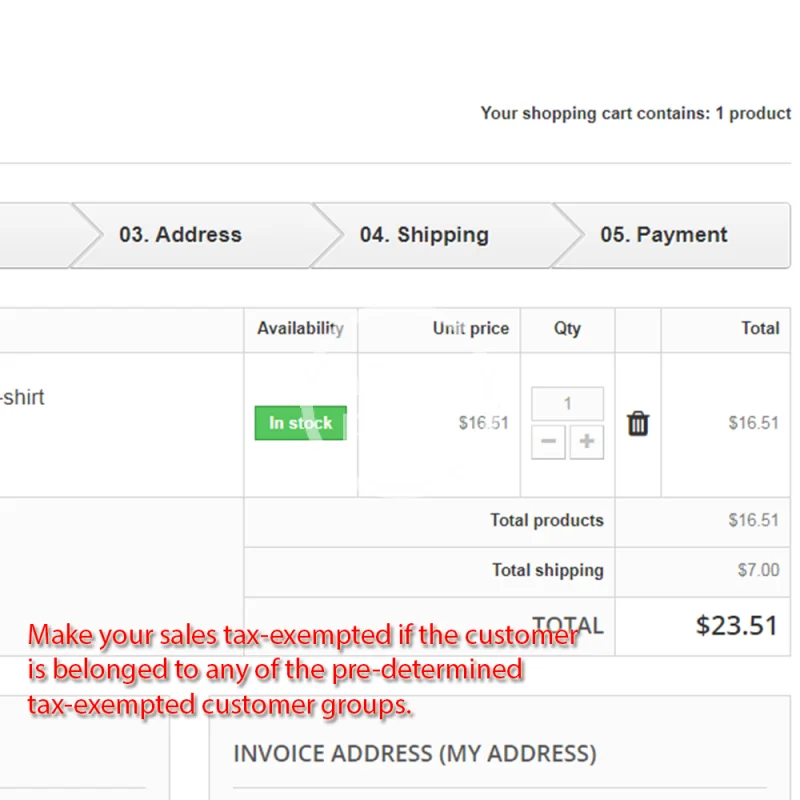Increase quantity with the plus button
Screen dimensions: 800x800
[x=587, y=441]
